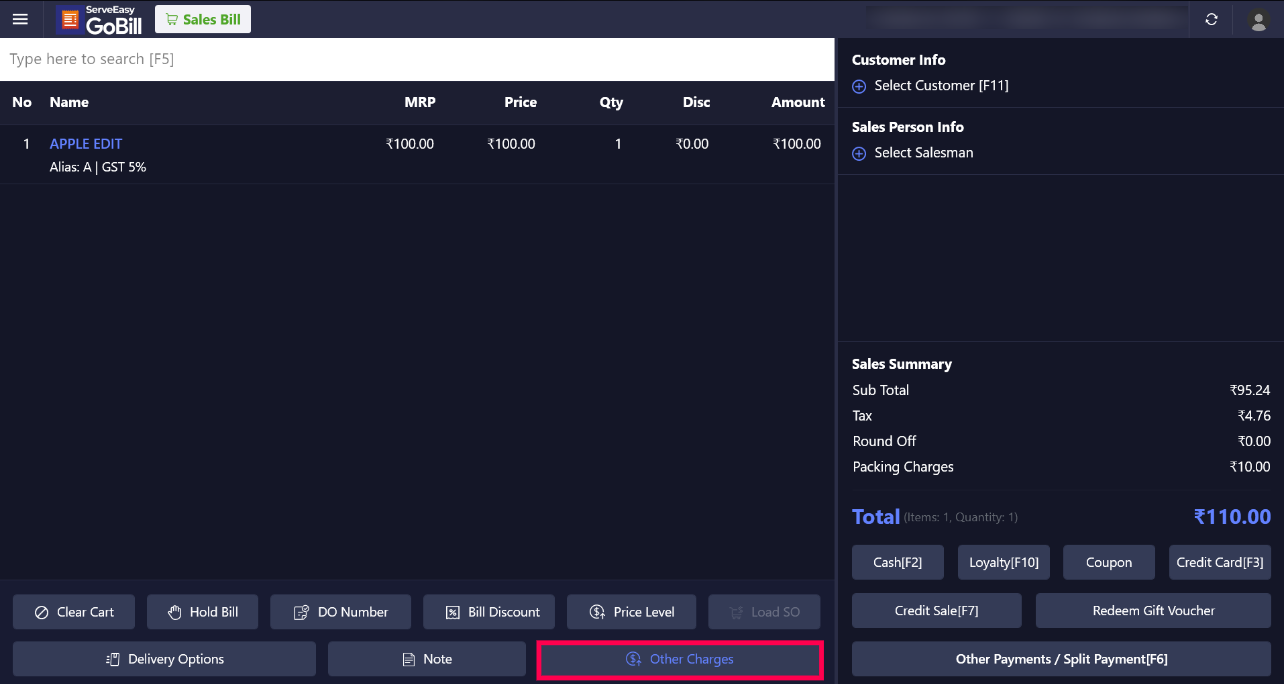Screen dimensions: 1284x684
Task: Click APPLE EDIT discount ₹0.00 cell
Action: tap(692, 144)
